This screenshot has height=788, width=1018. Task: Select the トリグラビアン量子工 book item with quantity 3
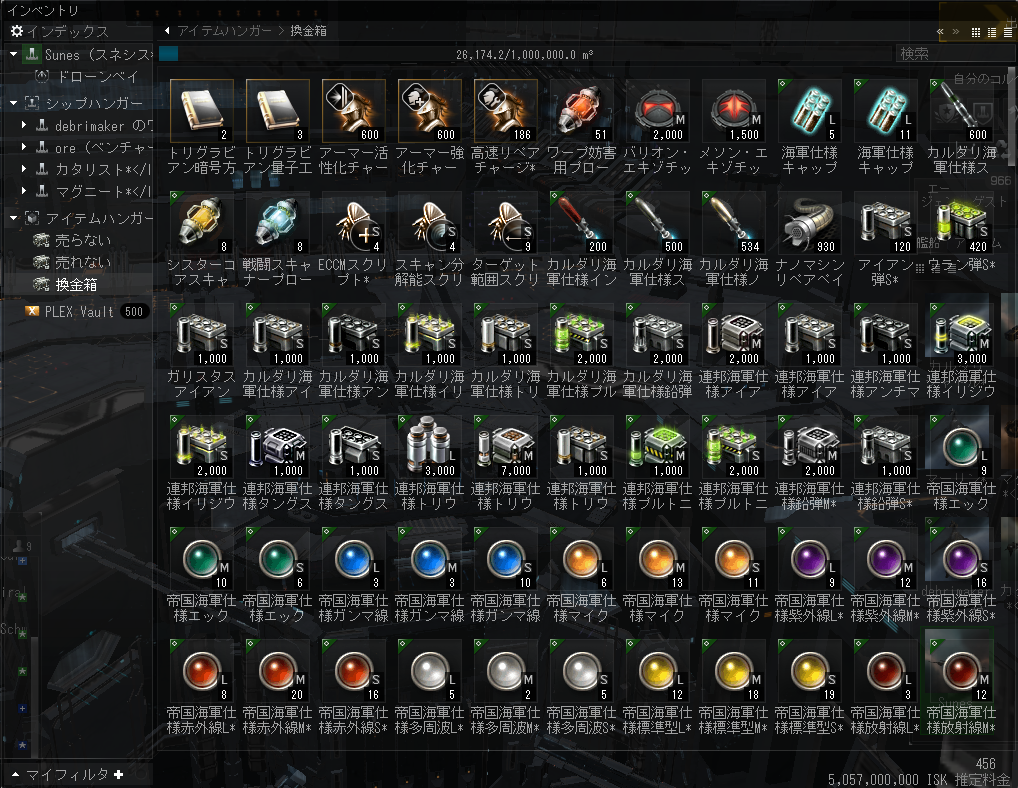coord(278,111)
